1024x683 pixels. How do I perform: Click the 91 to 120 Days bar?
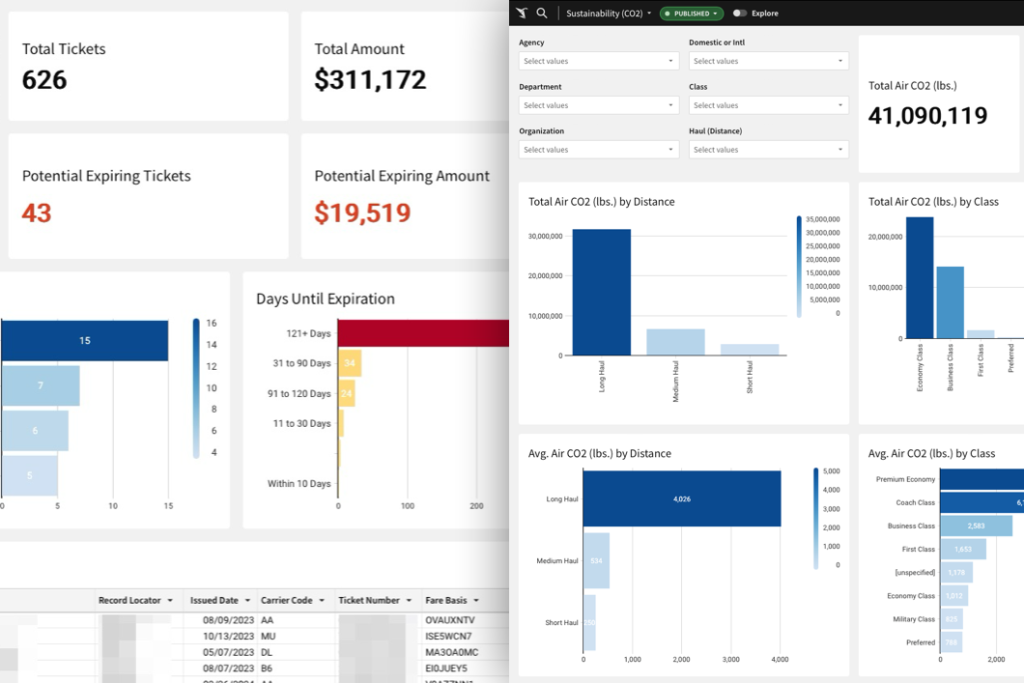(x=347, y=394)
